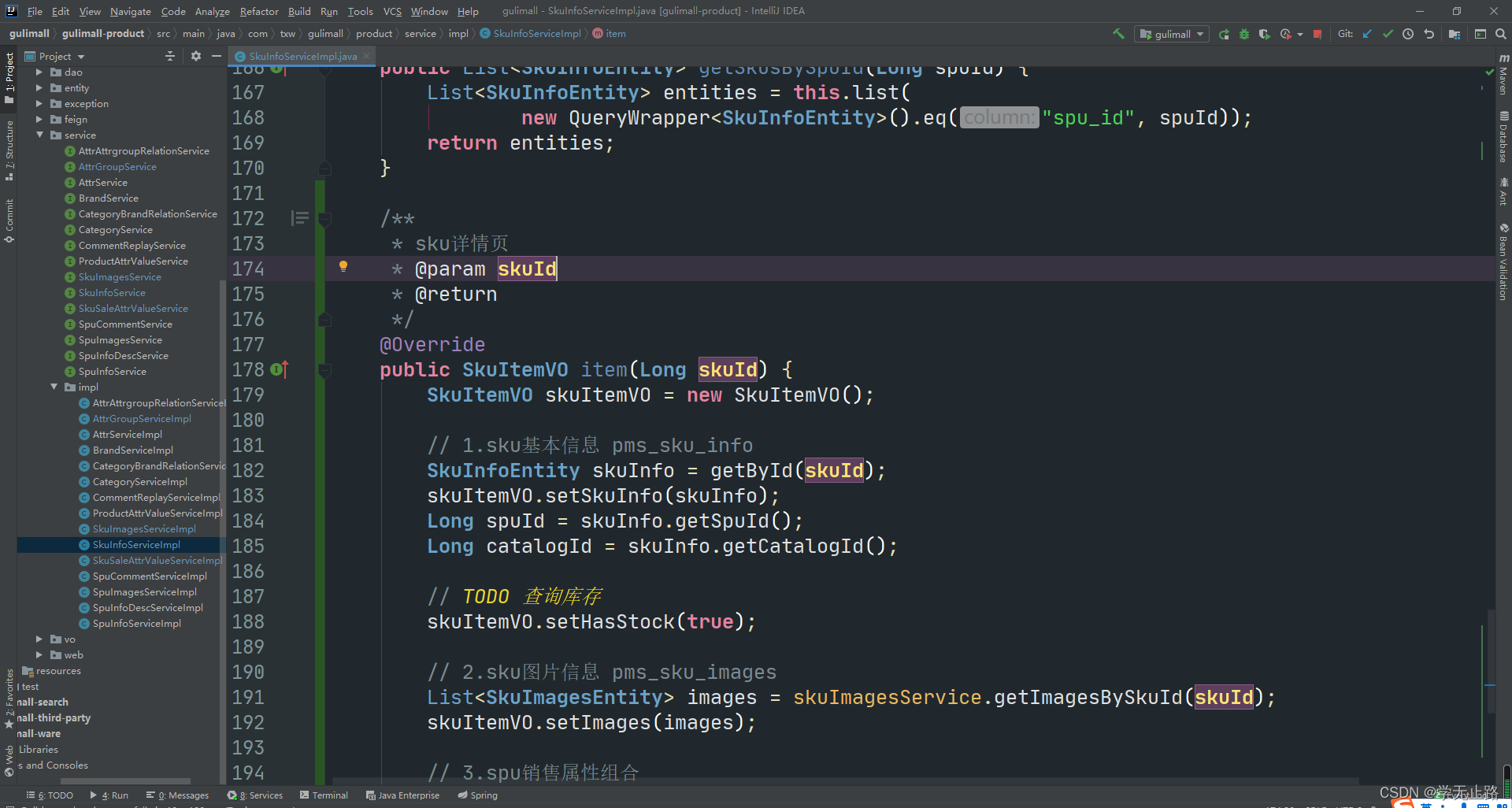Update project with Git blue arrow
The image size is (1512, 808).
coord(1367,34)
